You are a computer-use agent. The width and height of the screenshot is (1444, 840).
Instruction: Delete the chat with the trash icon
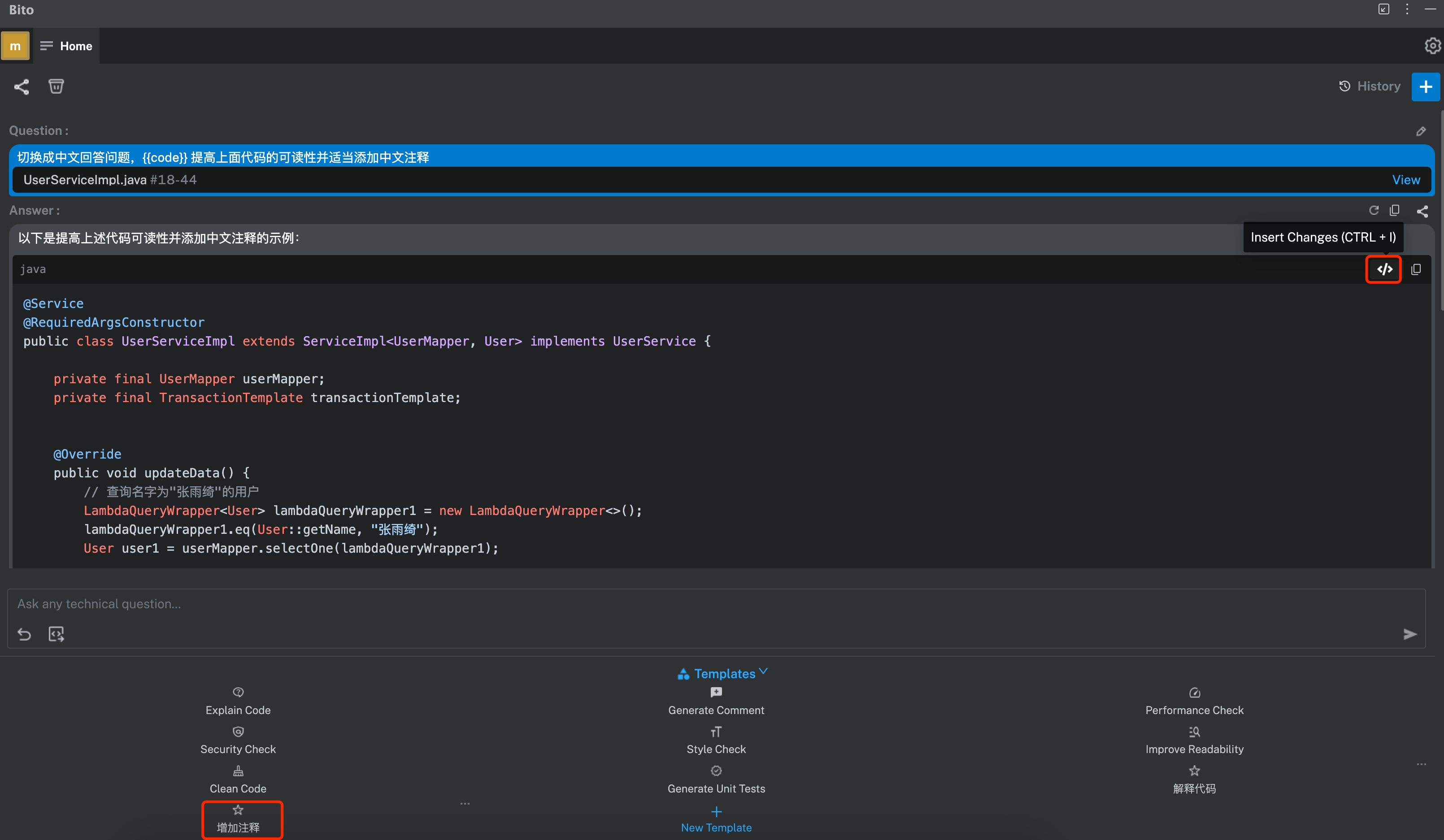[x=56, y=87]
